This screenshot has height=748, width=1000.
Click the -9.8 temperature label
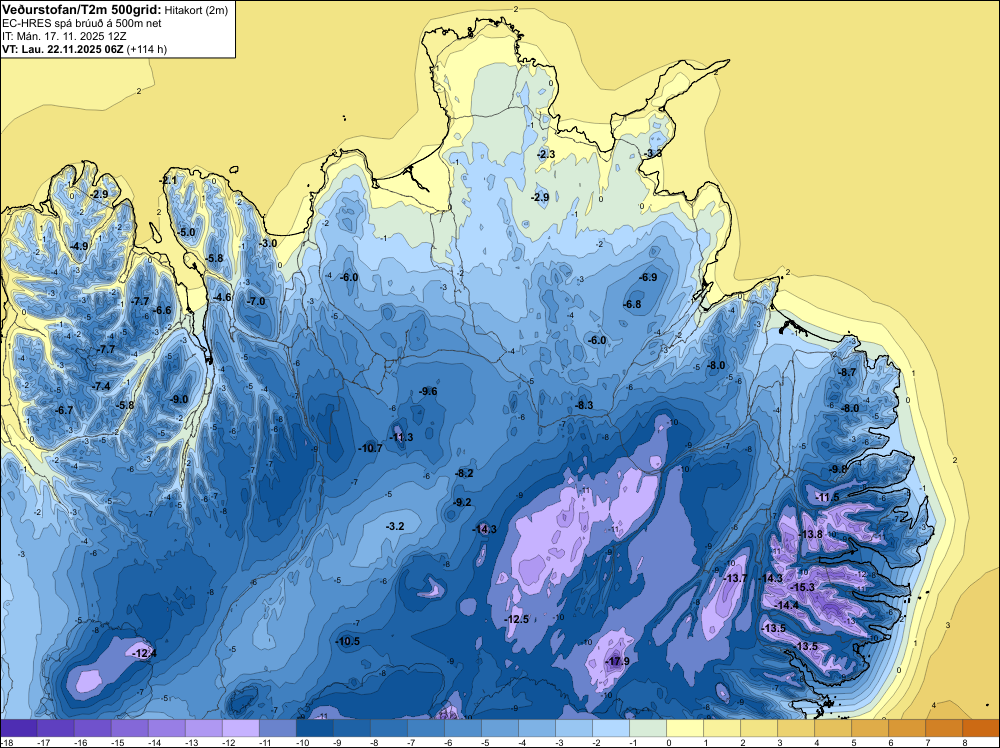[838, 469]
